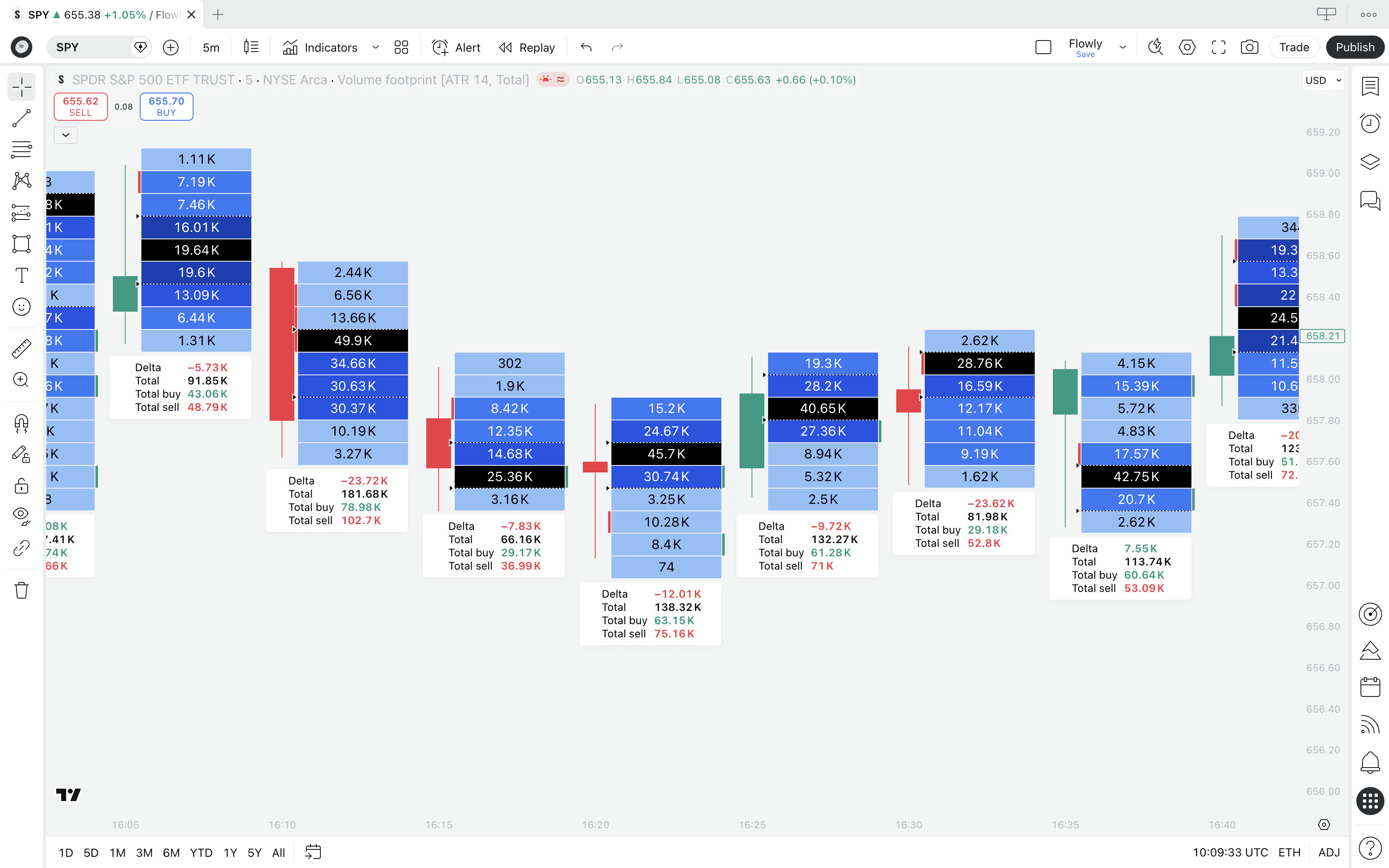Screen dimensions: 1389x868
Task: Click the 655.70 BUY button
Action: (167, 106)
